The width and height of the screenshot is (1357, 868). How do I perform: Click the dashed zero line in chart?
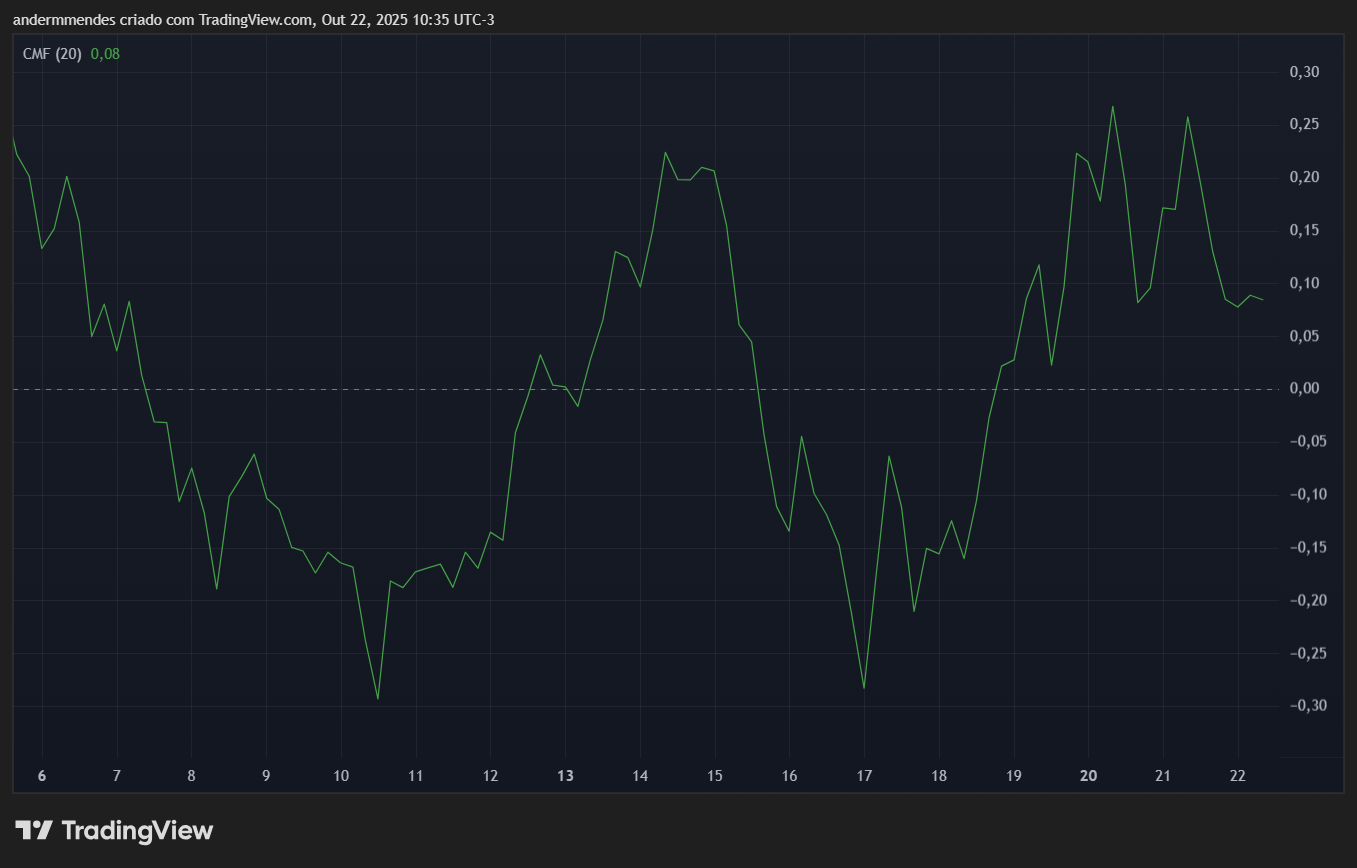640,389
